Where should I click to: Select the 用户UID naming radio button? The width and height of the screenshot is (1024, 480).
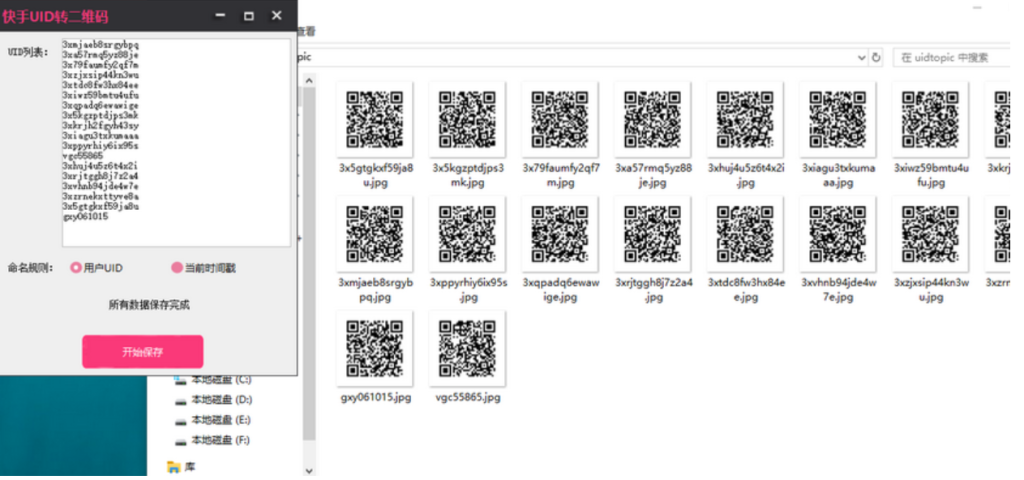coord(76,268)
